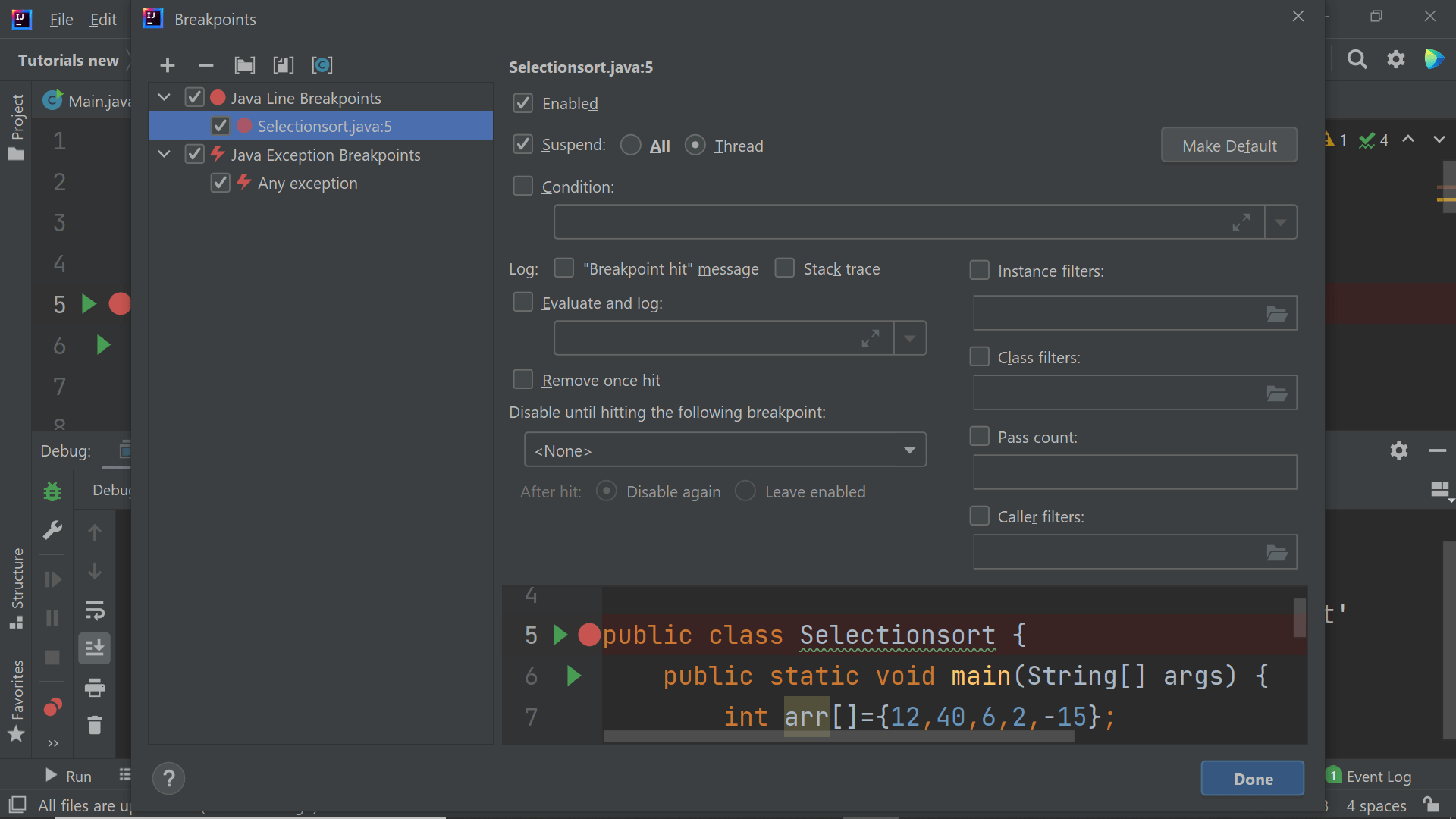Screen dimensions: 1456x819
Task: Click the group by package icon
Action: click(x=244, y=65)
